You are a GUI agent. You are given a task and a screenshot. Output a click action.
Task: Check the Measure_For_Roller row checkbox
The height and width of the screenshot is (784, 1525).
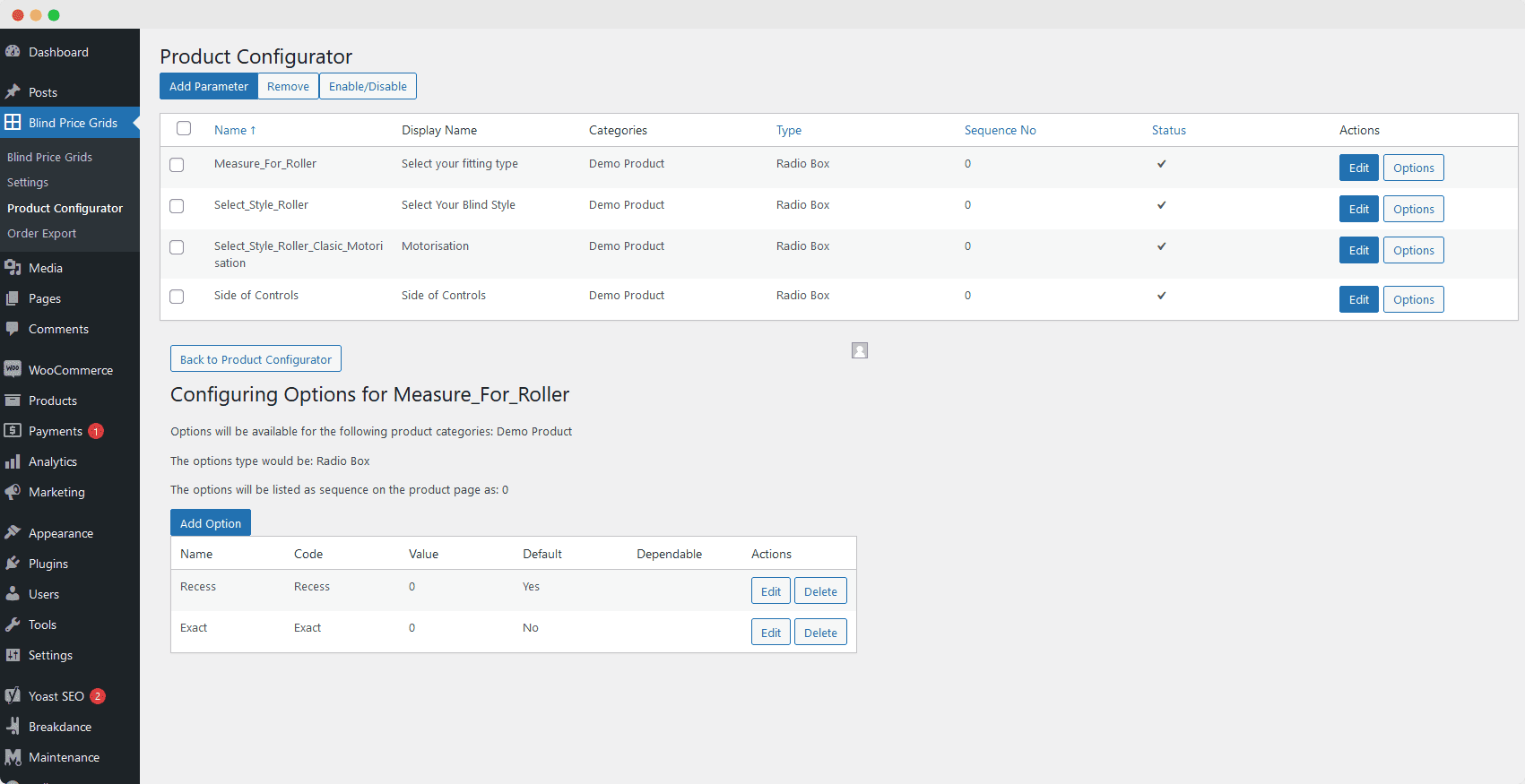177,165
